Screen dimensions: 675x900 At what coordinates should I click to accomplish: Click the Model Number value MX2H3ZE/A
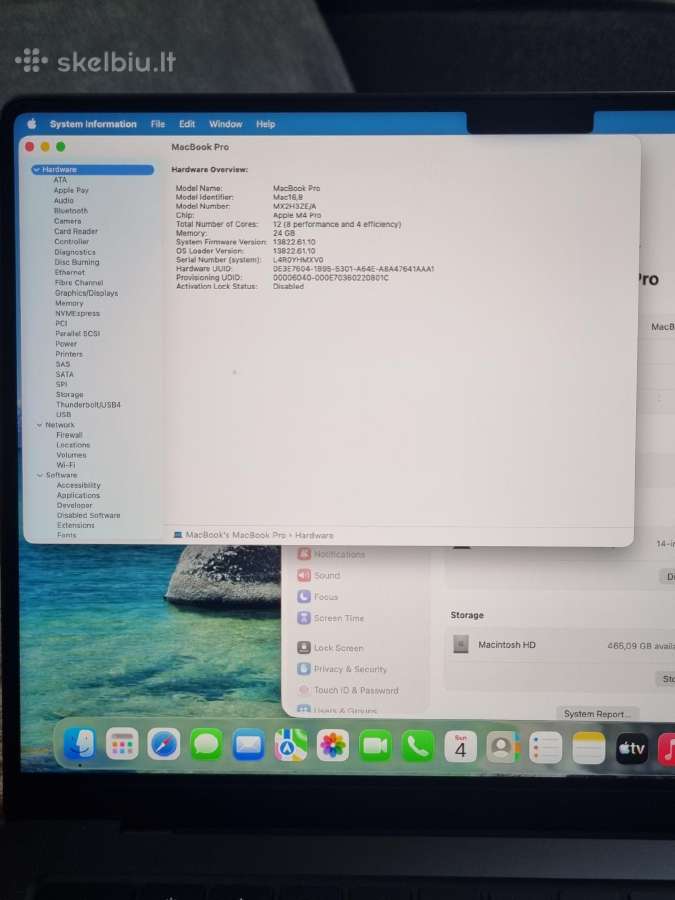(294, 206)
